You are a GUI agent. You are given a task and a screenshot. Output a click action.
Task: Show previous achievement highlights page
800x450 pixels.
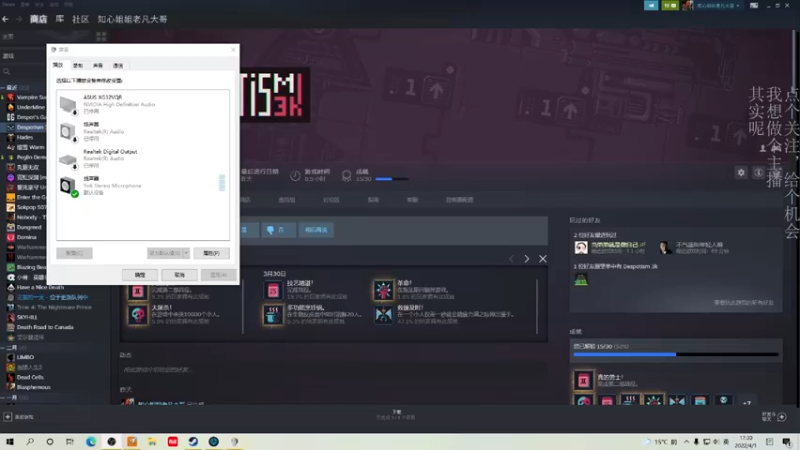[x=511, y=259]
